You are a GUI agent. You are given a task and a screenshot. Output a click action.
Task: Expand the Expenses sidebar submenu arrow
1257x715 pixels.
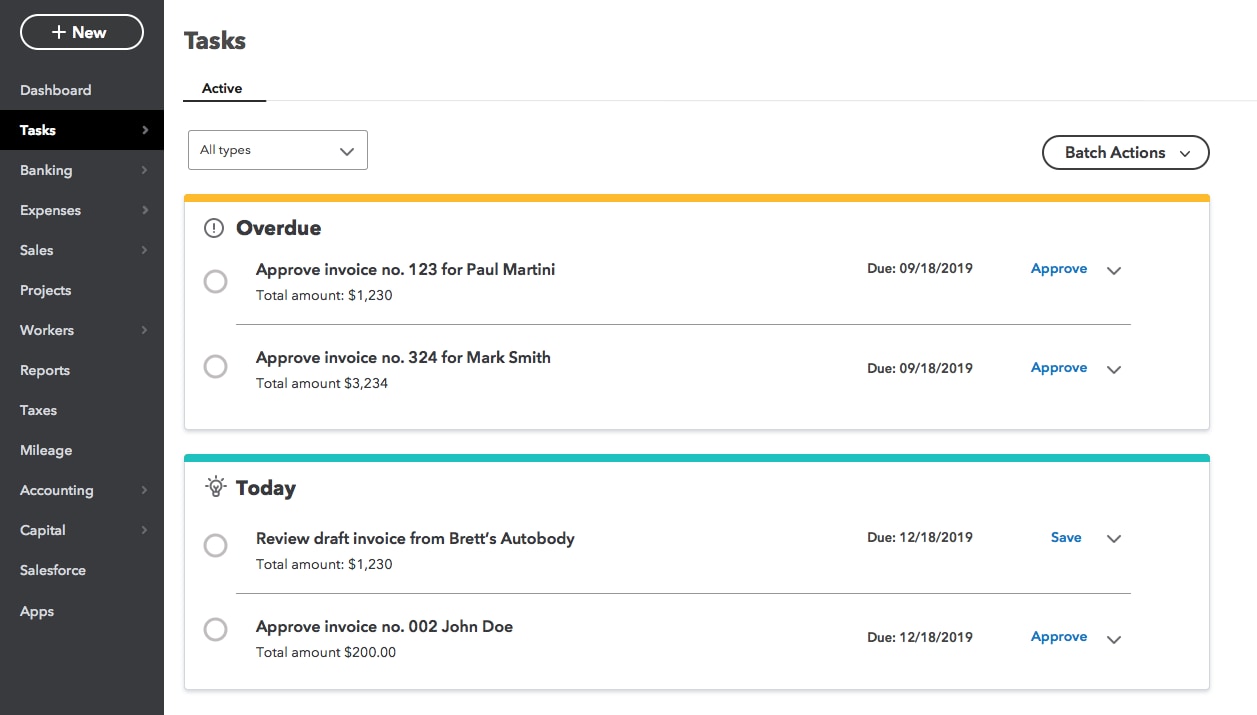[x=145, y=210]
